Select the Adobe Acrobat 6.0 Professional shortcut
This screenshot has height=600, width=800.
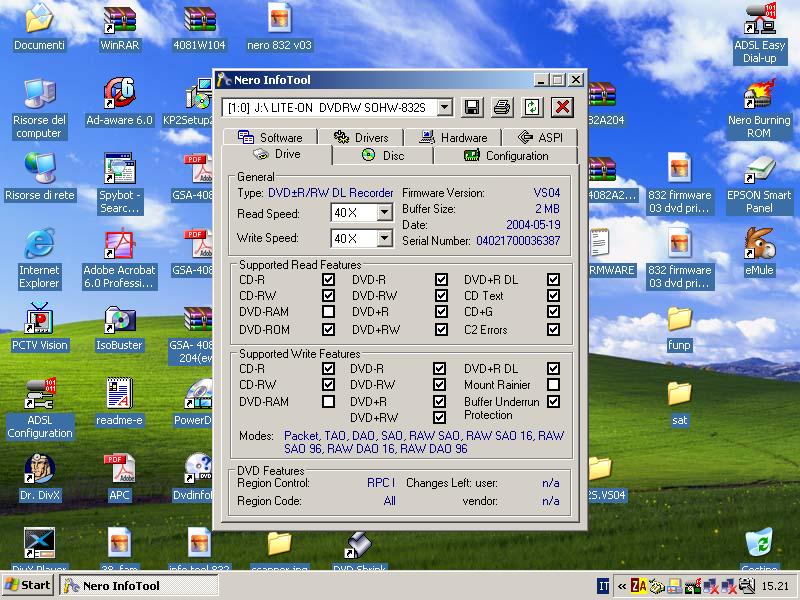click(x=119, y=258)
